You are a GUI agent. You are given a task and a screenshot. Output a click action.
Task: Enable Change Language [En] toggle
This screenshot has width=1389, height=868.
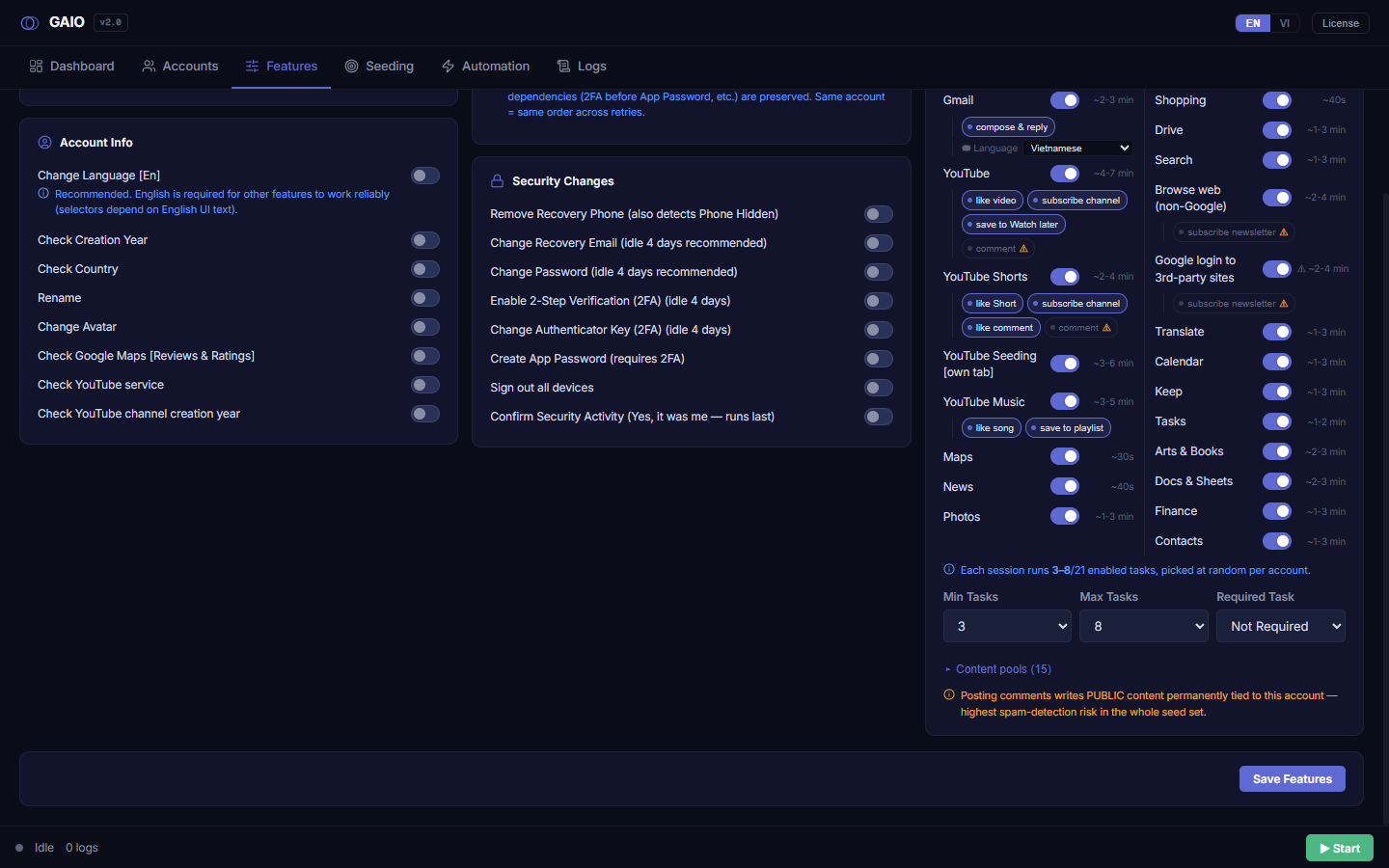(425, 176)
